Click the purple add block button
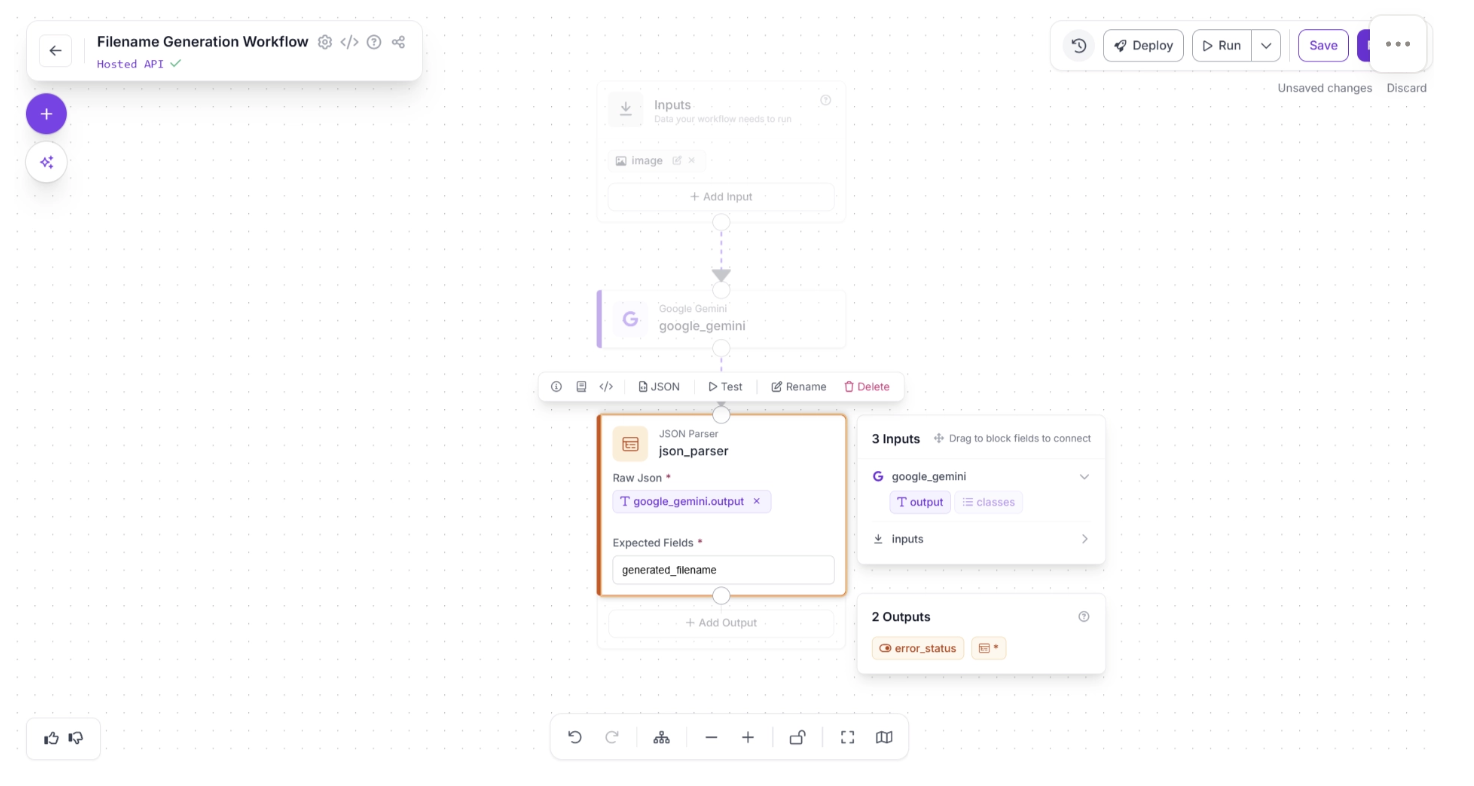 click(x=46, y=114)
